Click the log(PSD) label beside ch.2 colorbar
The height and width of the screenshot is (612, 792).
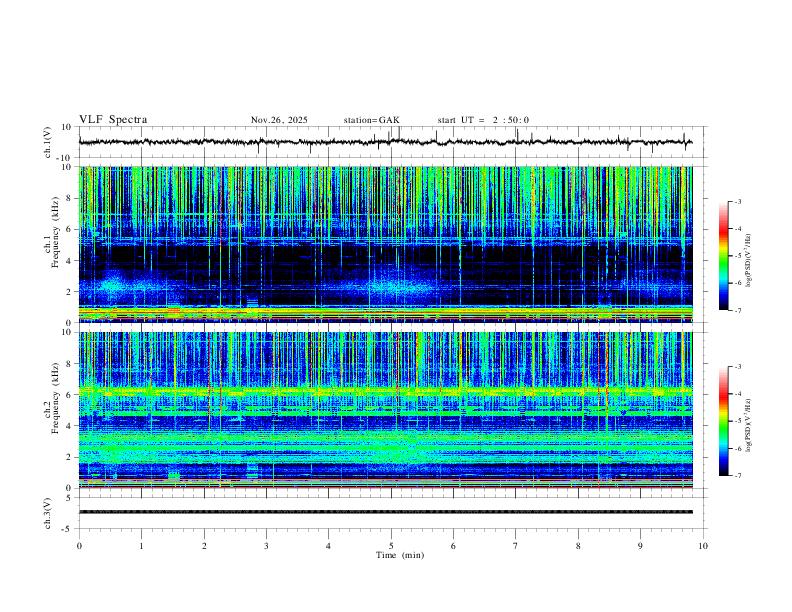[749, 426]
